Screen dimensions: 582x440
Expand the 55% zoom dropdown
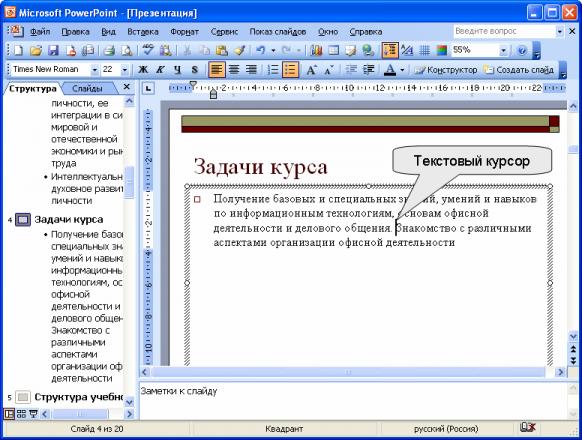pyautogui.click(x=503, y=50)
